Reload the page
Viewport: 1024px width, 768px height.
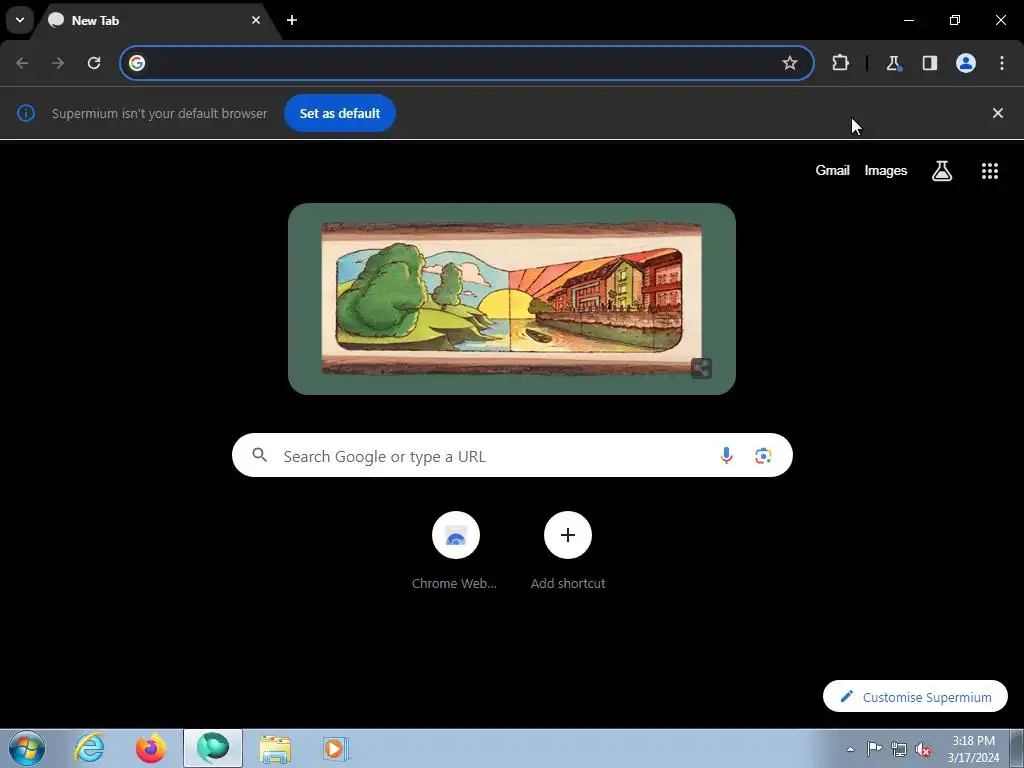point(94,63)
